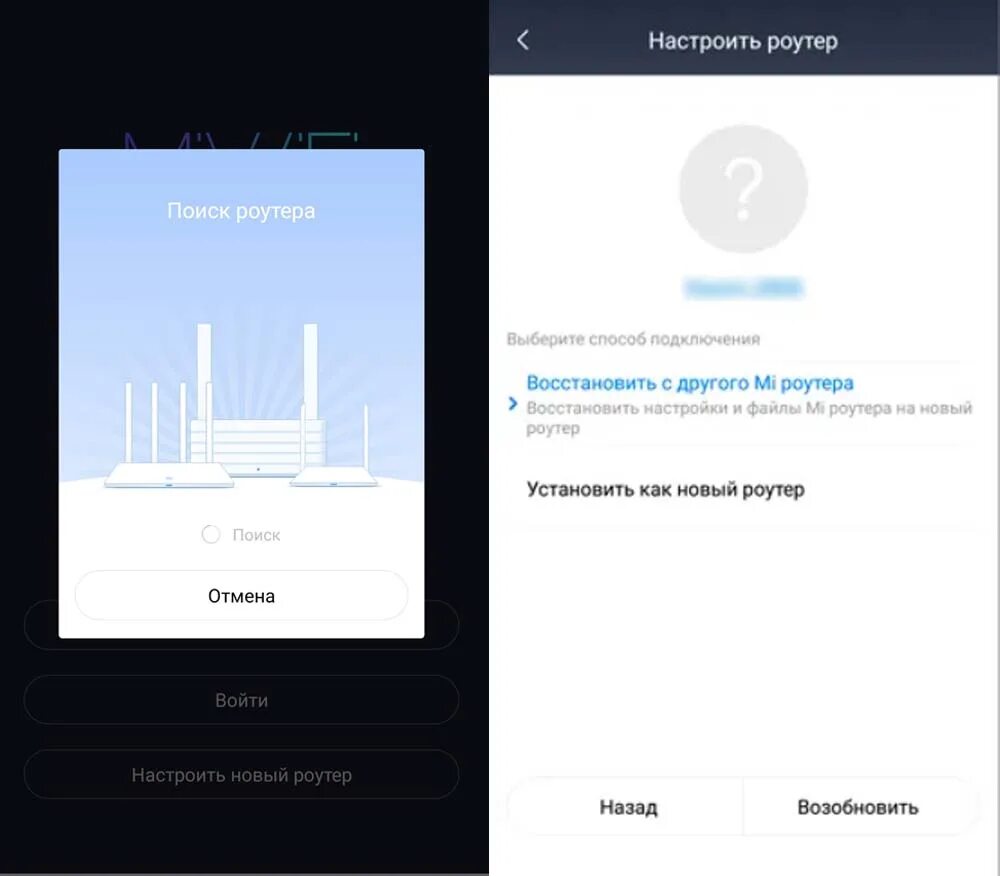Choose Настроить новый роутер
This screenshot has height=876, width=1000.
click(241, 775)
